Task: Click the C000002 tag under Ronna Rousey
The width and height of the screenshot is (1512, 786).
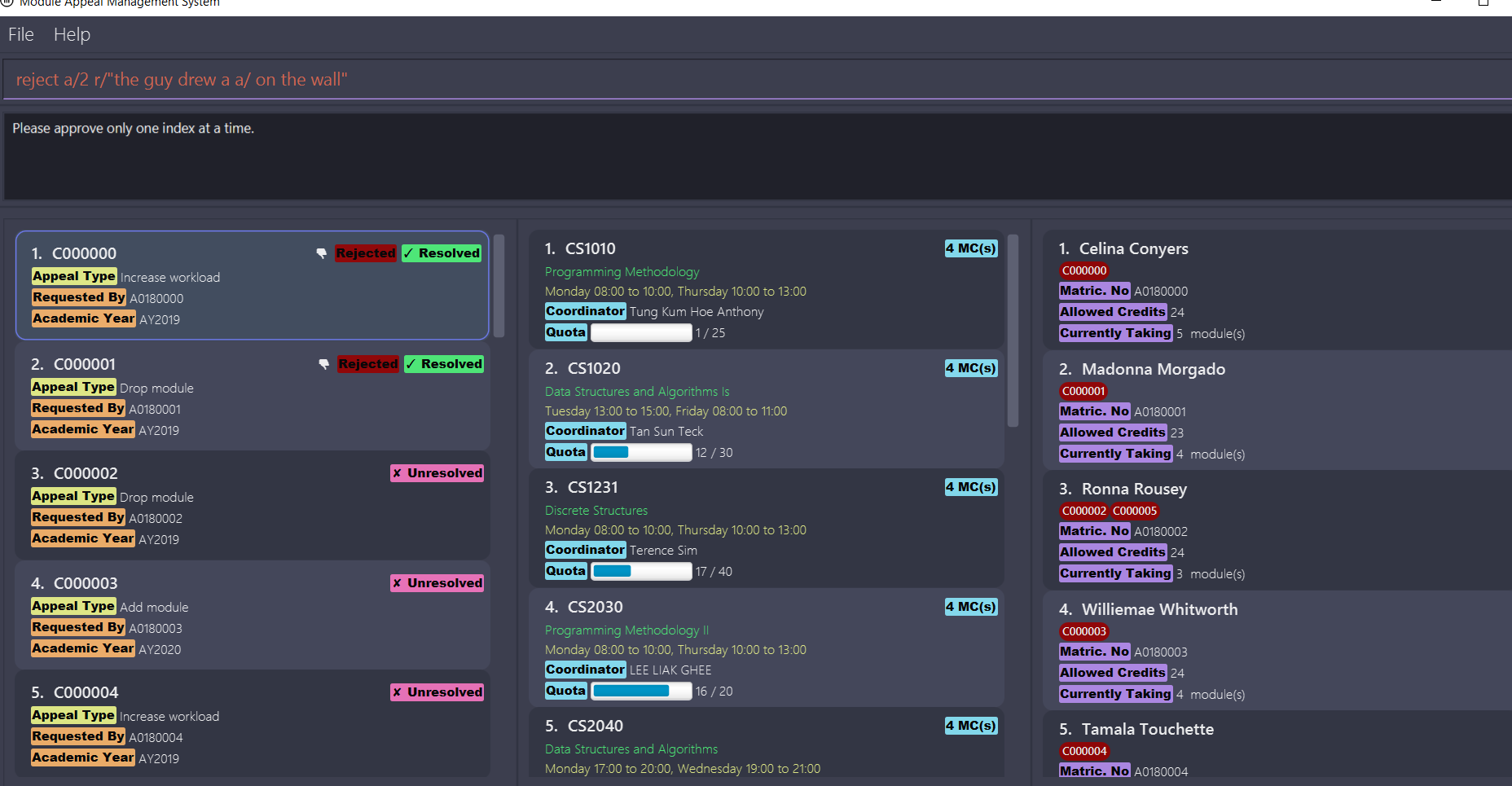Action: (x=1084, y=511)
